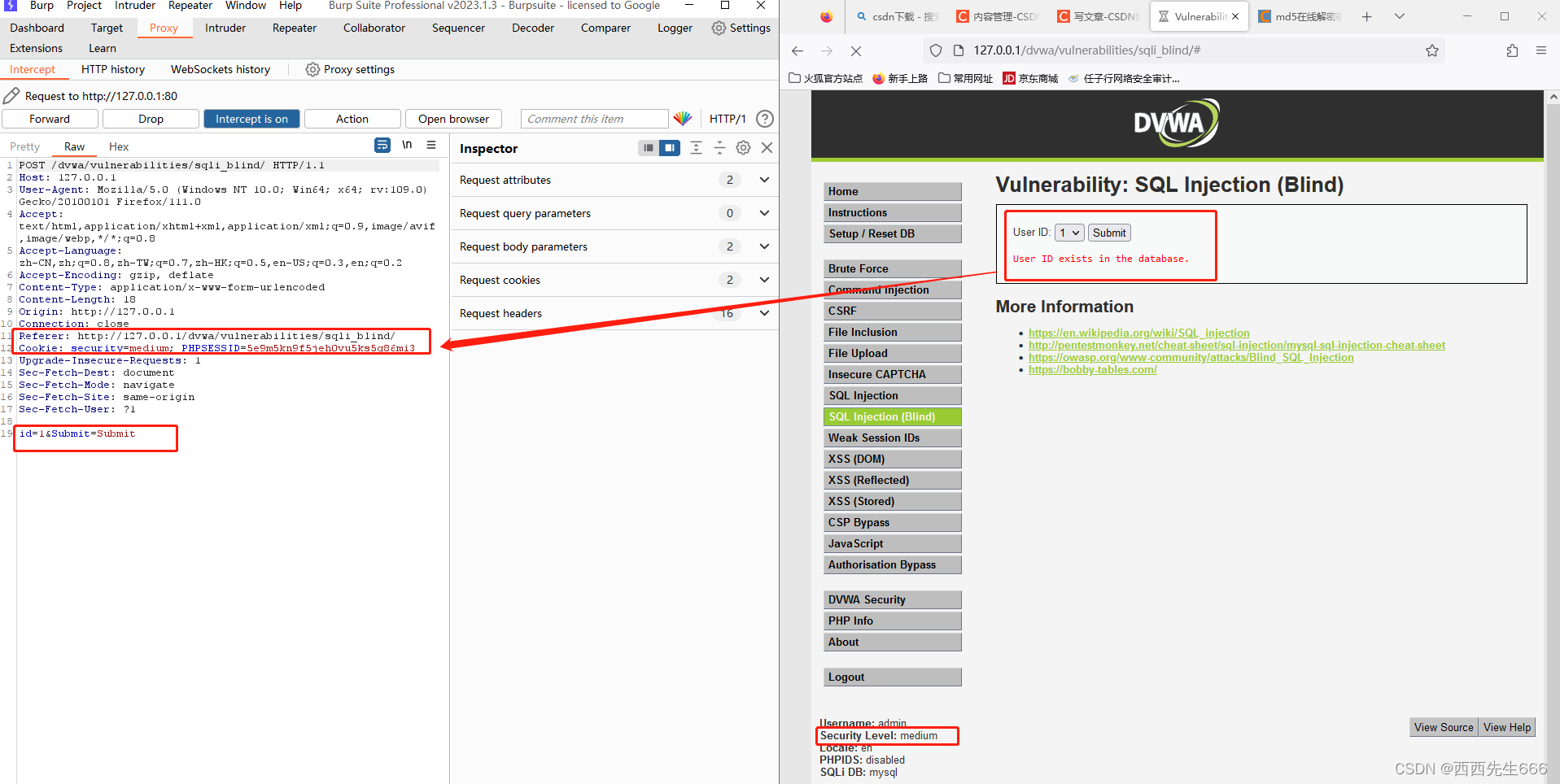
Task: Open the Action menu button
Action: (x=352, y=119)
